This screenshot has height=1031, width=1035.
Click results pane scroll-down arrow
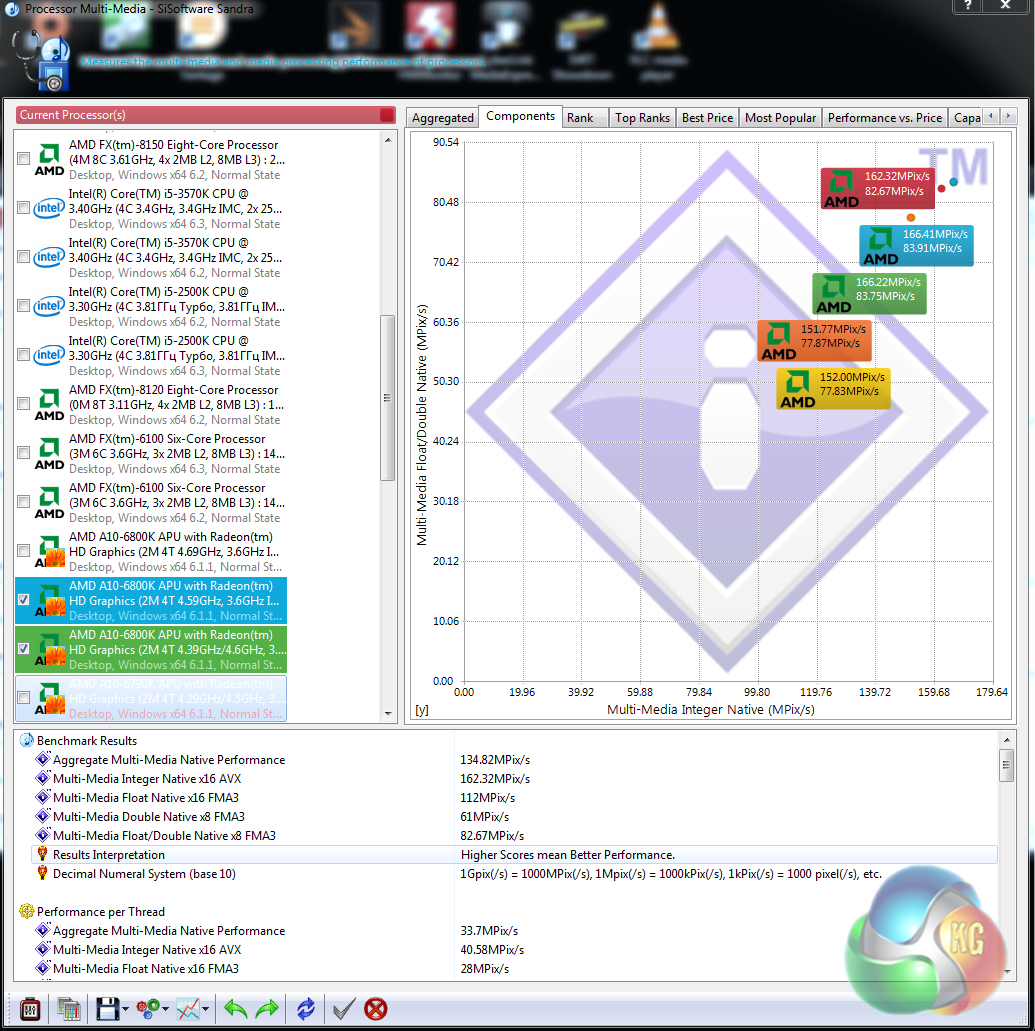(1007, 972)
